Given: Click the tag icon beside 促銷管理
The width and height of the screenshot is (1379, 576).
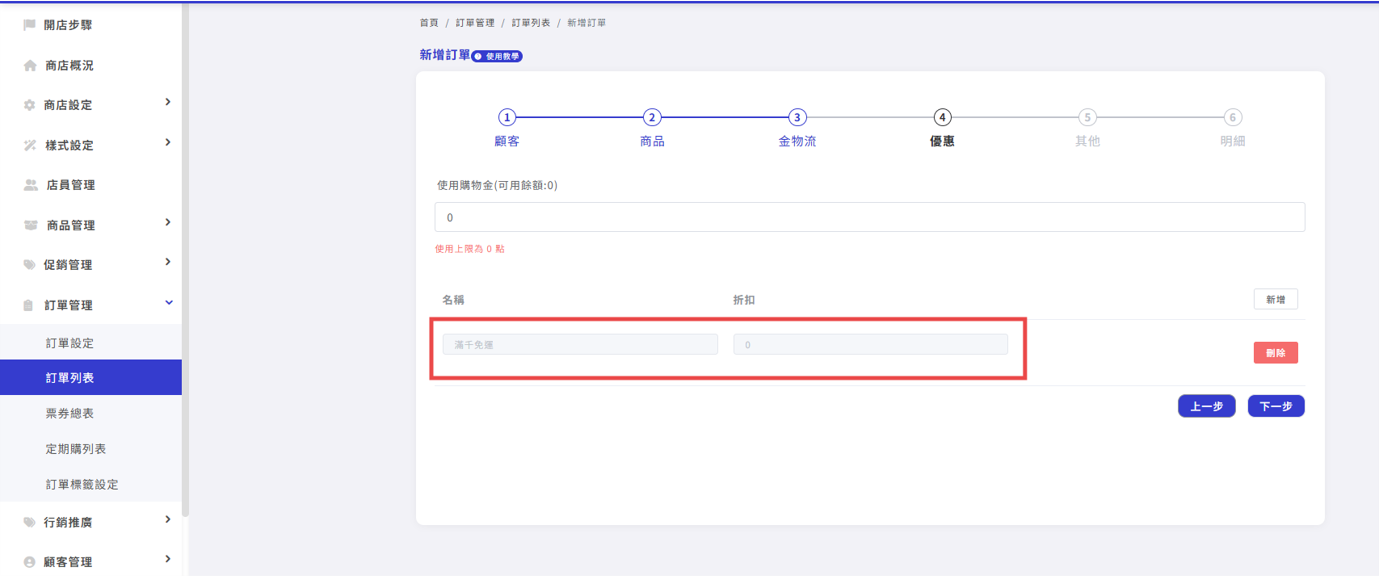Looking at the screenshot, I should tap(29, 265).
